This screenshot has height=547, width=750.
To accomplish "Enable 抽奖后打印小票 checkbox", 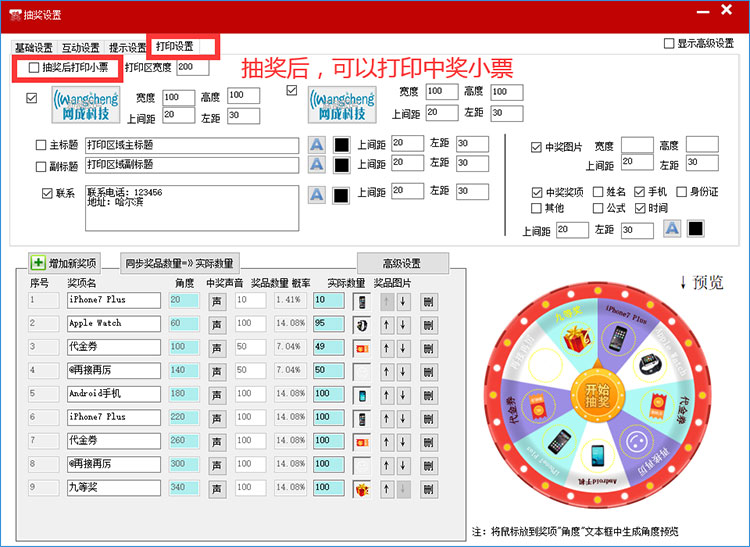I will [x=34, y=67].
